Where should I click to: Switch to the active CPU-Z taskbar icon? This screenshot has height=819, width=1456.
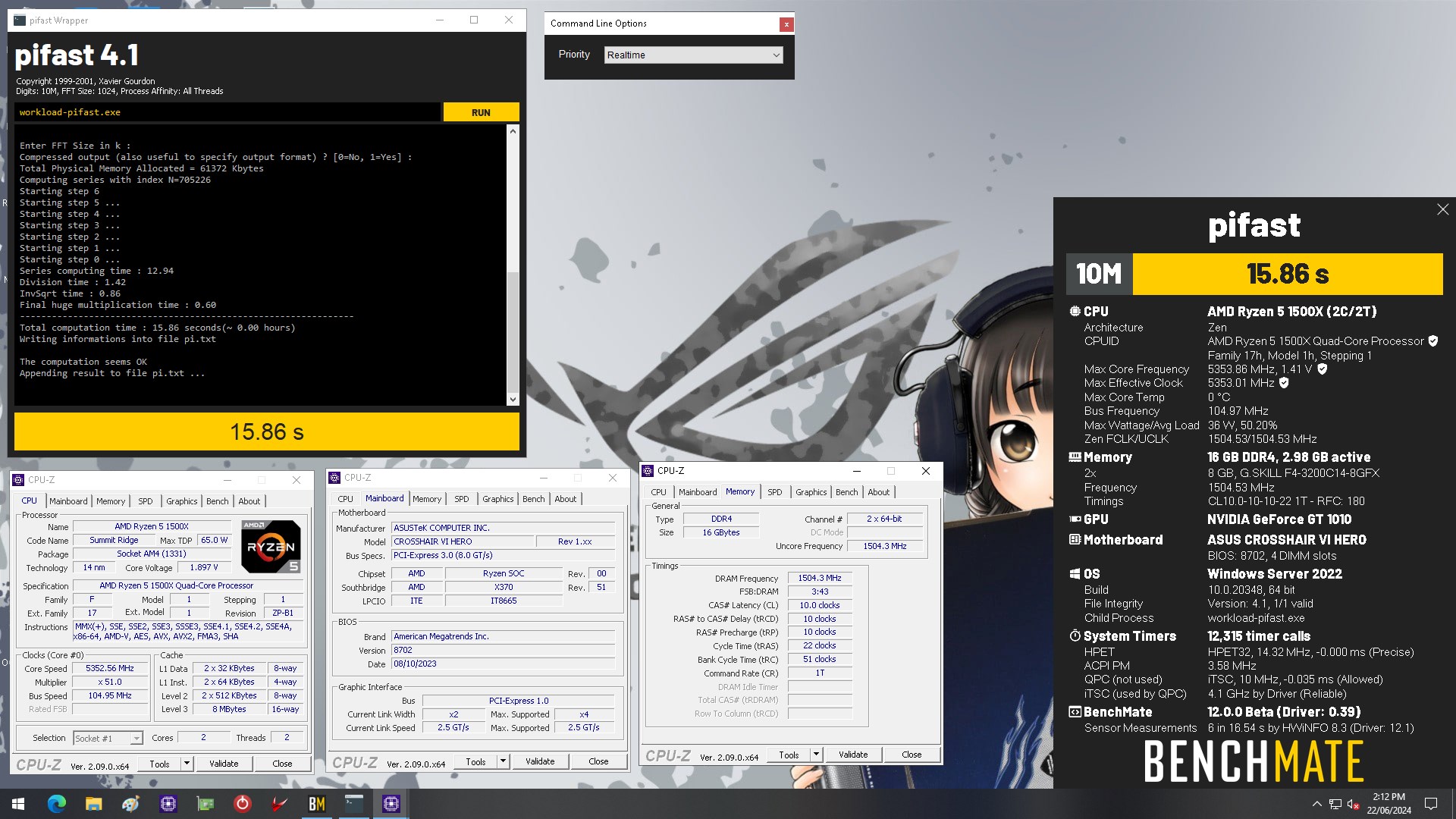coord(391,804)
